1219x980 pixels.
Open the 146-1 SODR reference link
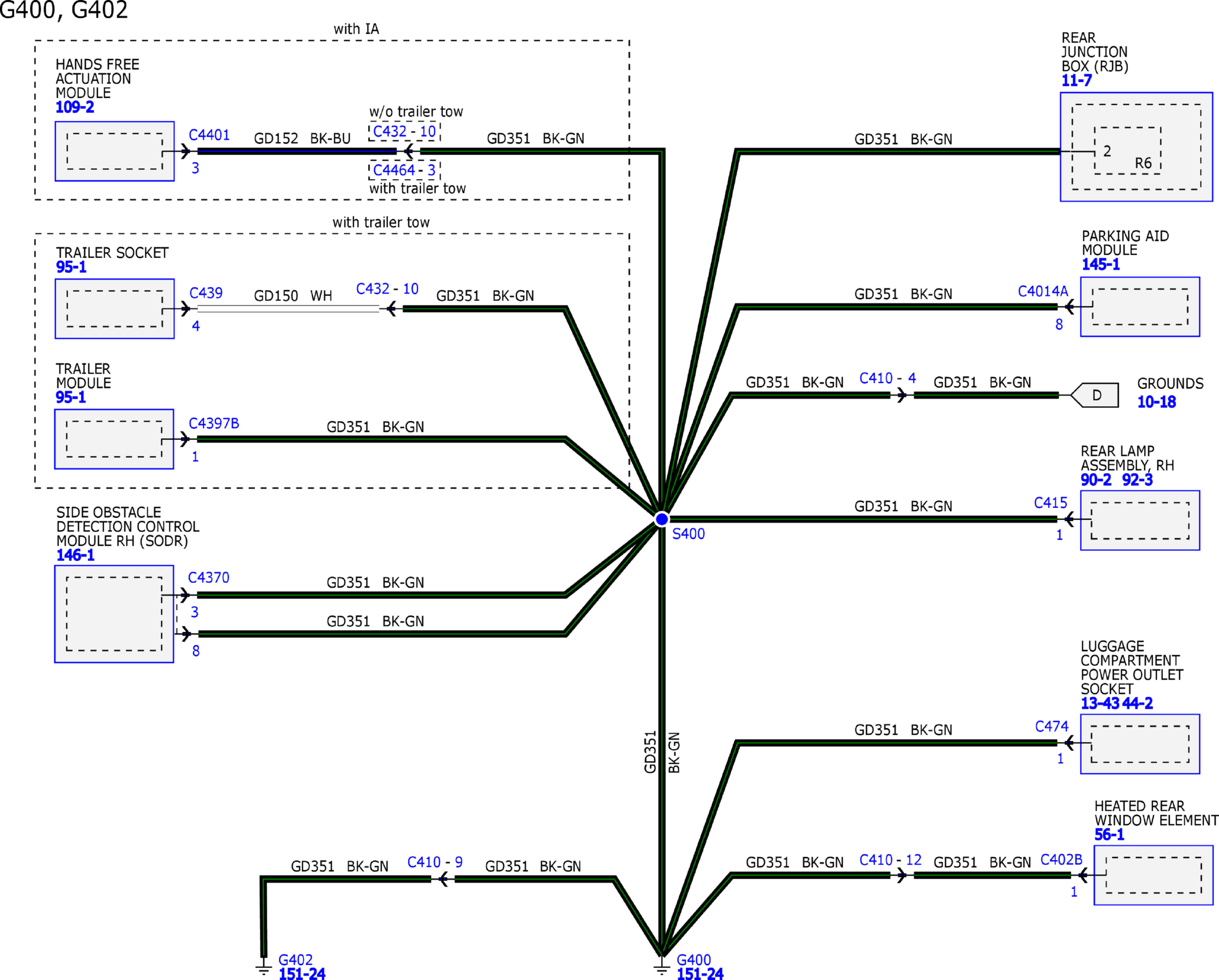75,555
